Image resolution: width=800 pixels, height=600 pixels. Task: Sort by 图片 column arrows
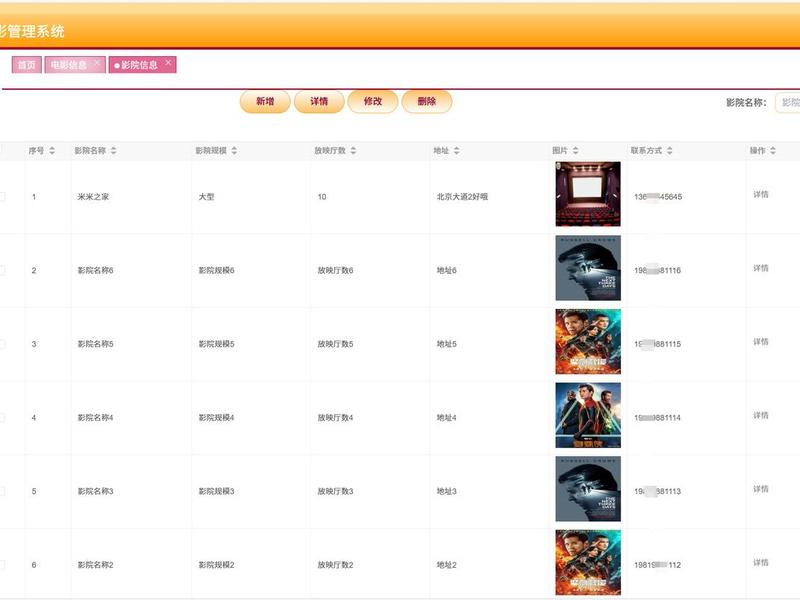576,151
